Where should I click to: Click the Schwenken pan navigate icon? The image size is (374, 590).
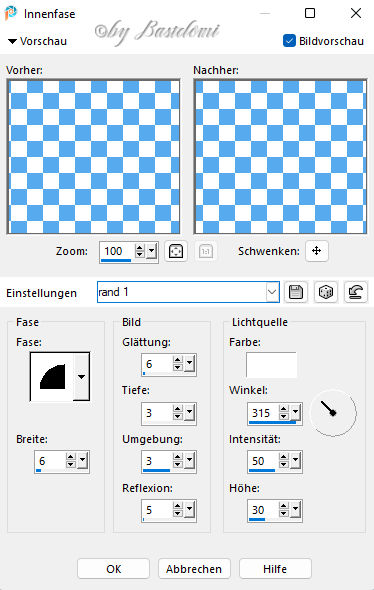[x=316, y=251]
